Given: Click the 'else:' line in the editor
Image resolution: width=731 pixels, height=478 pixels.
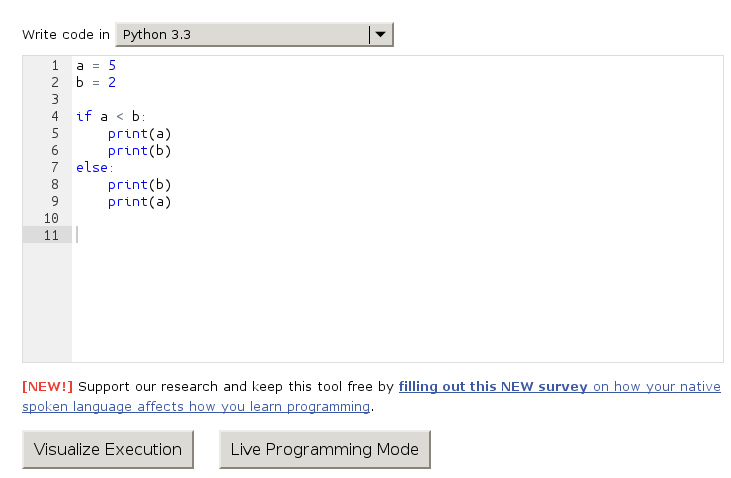Looking at the screenshot, I should 95,168.
